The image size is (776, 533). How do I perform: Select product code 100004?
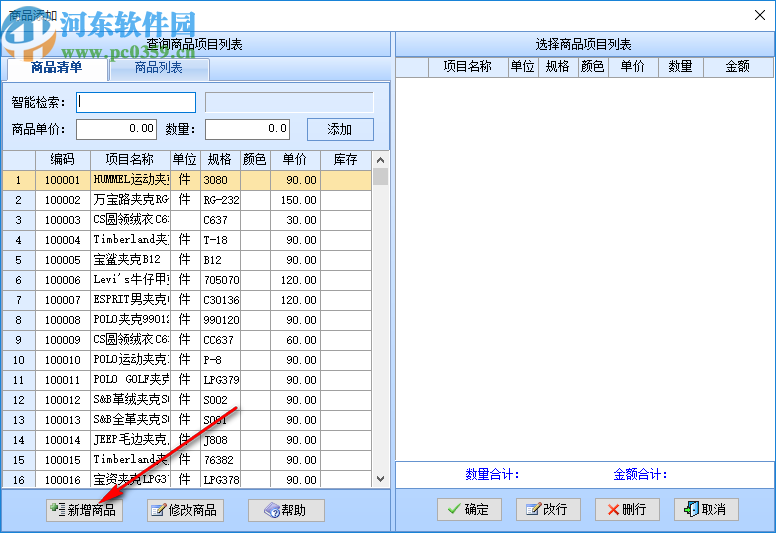[63, 240]
